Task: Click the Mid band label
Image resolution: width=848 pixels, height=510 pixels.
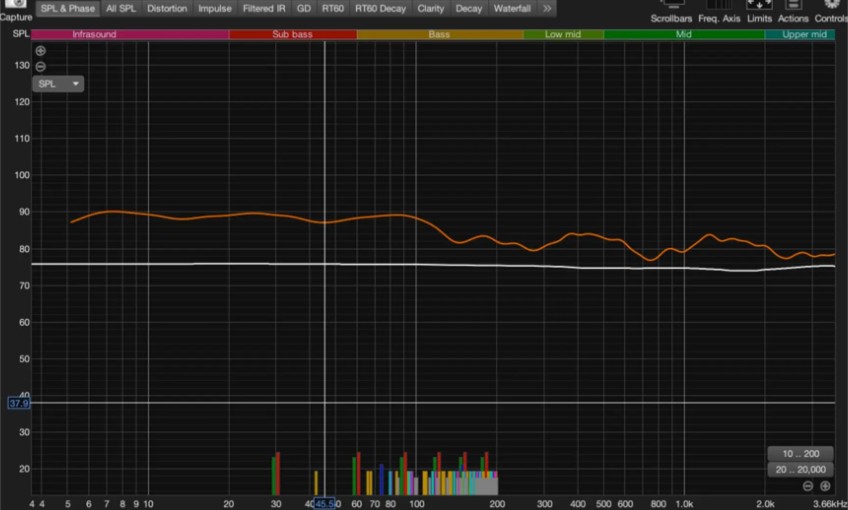Action: [x=684, y=34]
